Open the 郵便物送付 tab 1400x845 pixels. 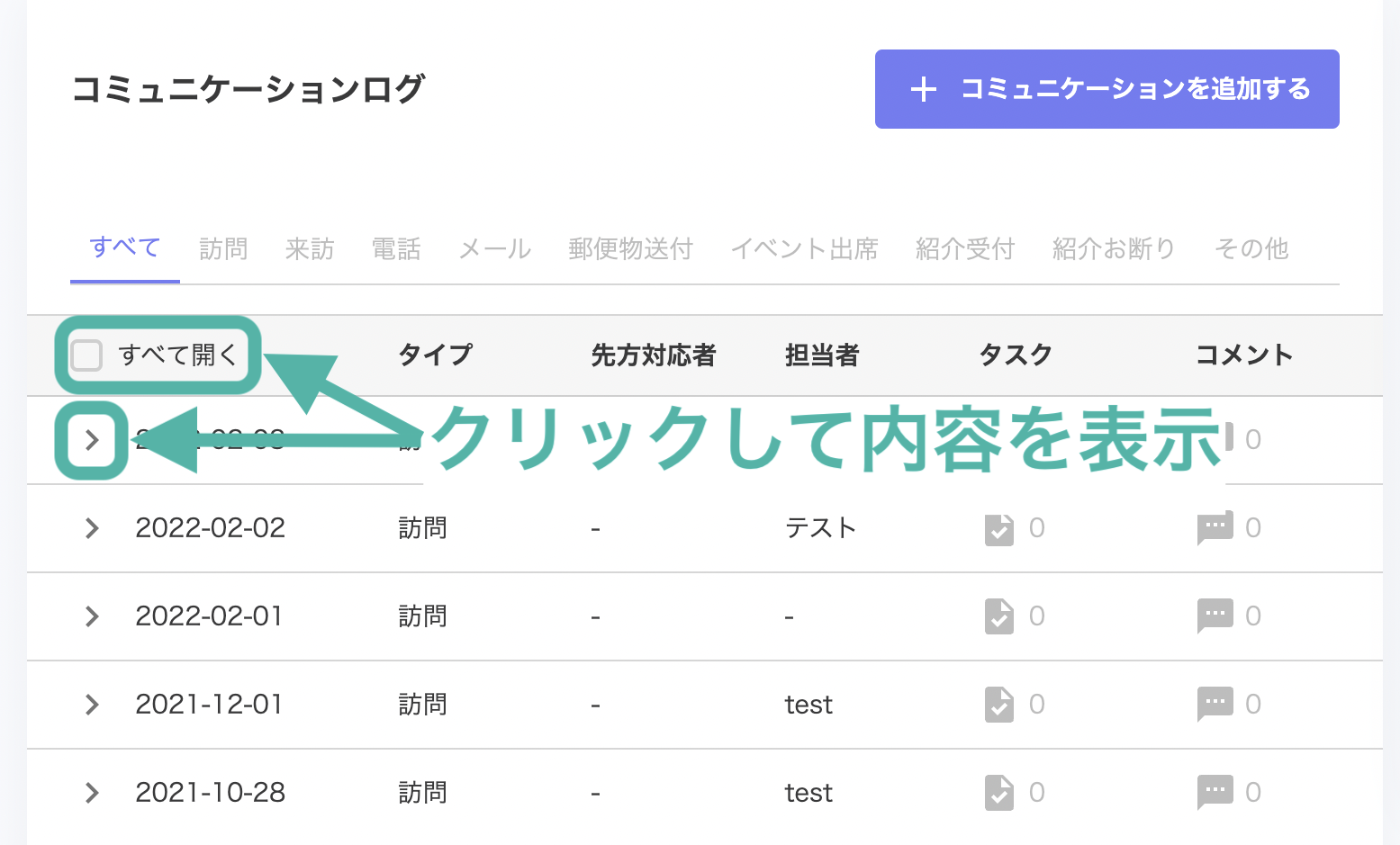[630, 248]
